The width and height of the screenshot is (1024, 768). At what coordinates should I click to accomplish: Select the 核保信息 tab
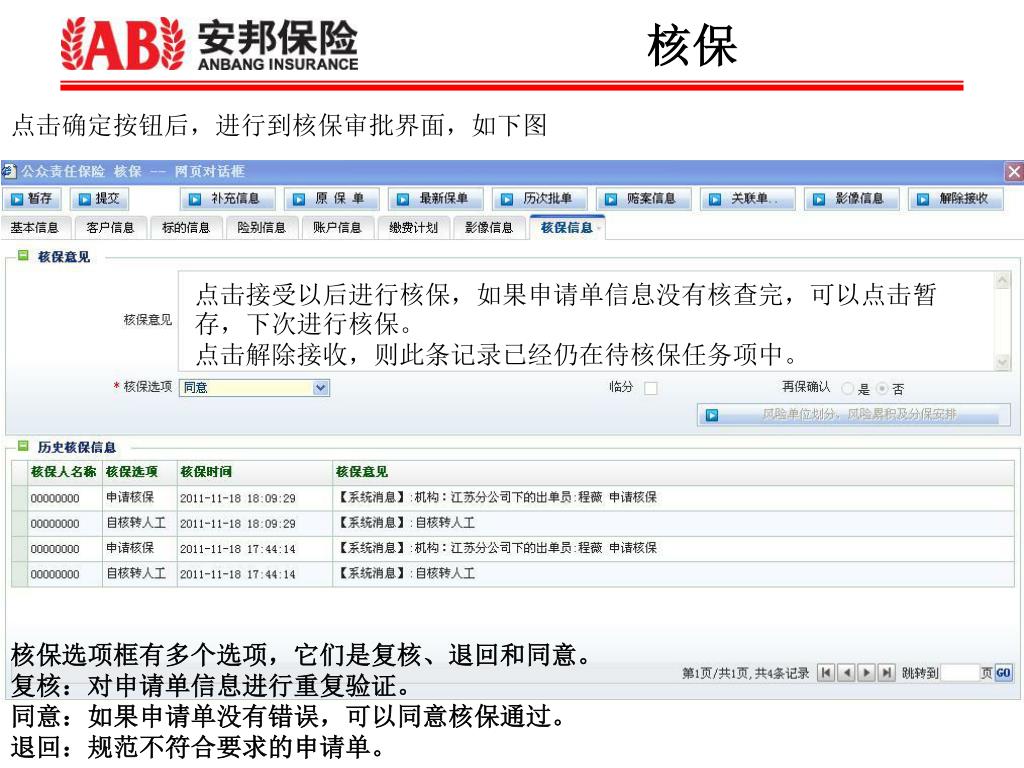(x=567, y=227)
